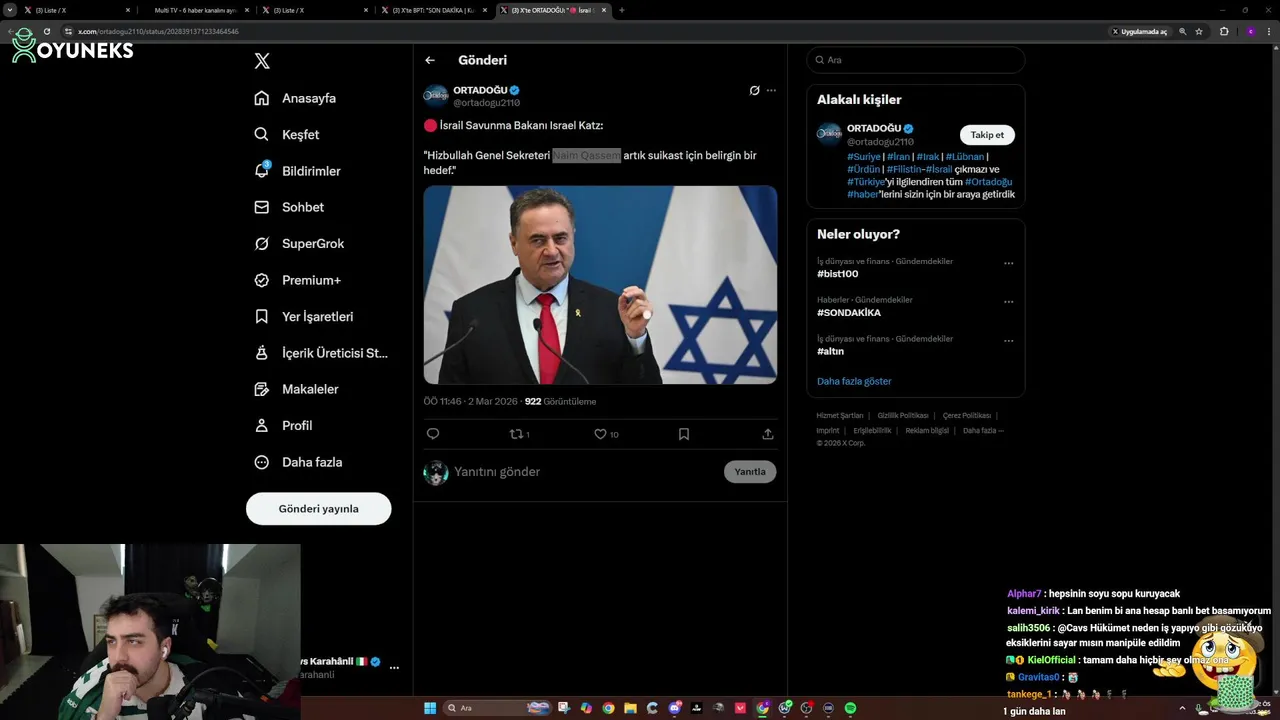This screenshot has width=1280, height=720.
Task: Open Spotify from the taskbar
Action: [x=851, y=708]
